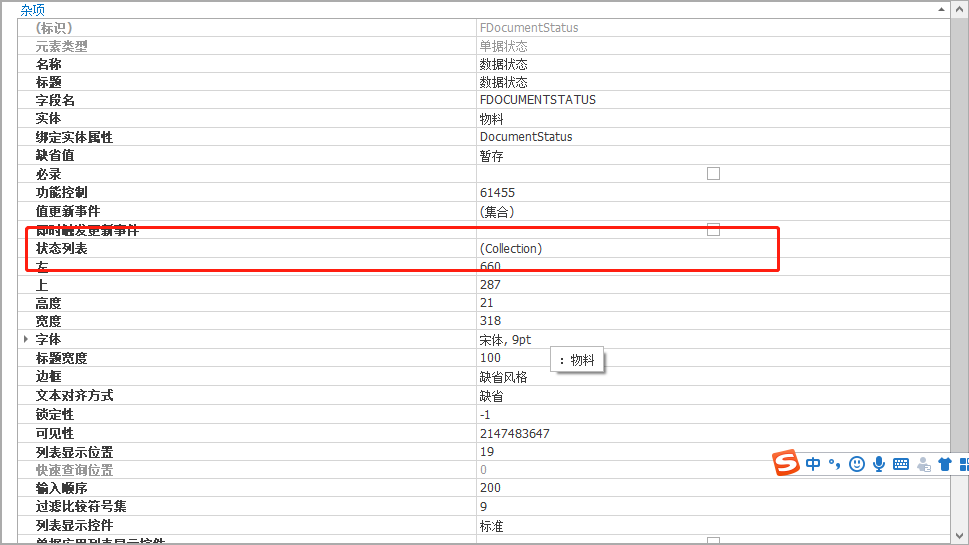Click the 文本对齐方式 value 缺省
Image resolution: width=969 pixels, height=545 pixels.
491,396
